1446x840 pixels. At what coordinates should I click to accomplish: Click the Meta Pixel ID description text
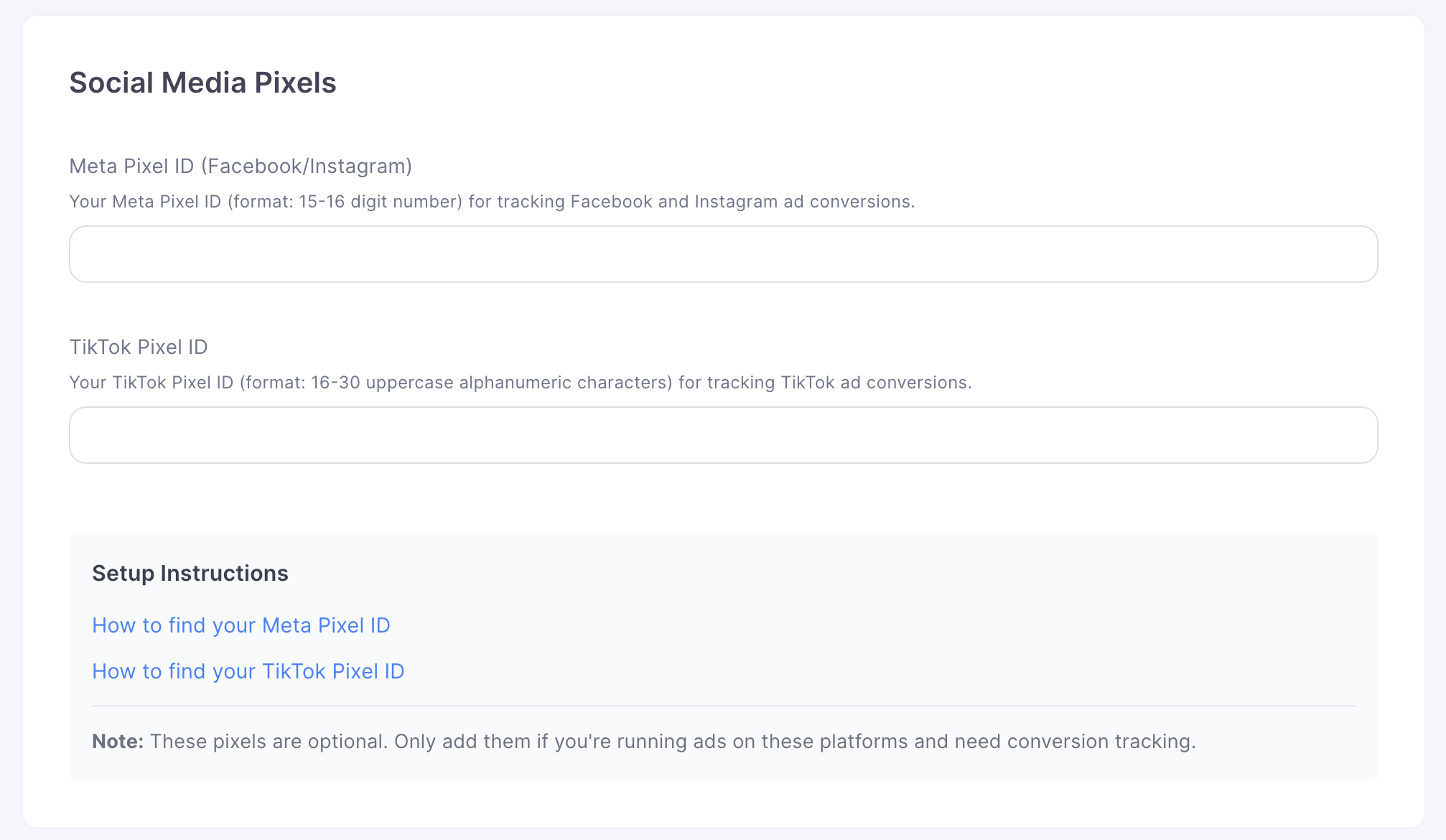[492, 202]
